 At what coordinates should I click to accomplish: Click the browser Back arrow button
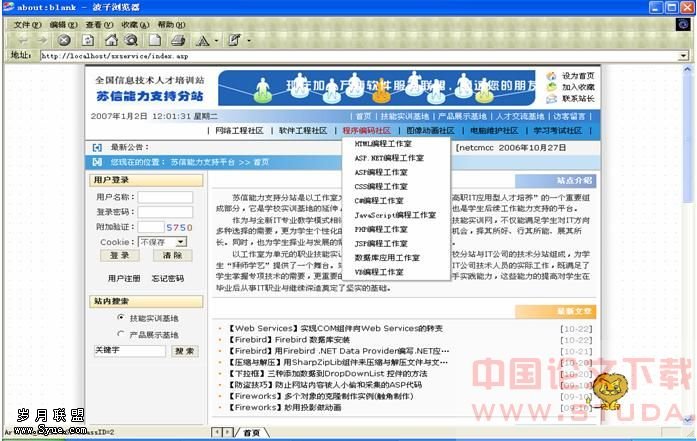point(22,40)
